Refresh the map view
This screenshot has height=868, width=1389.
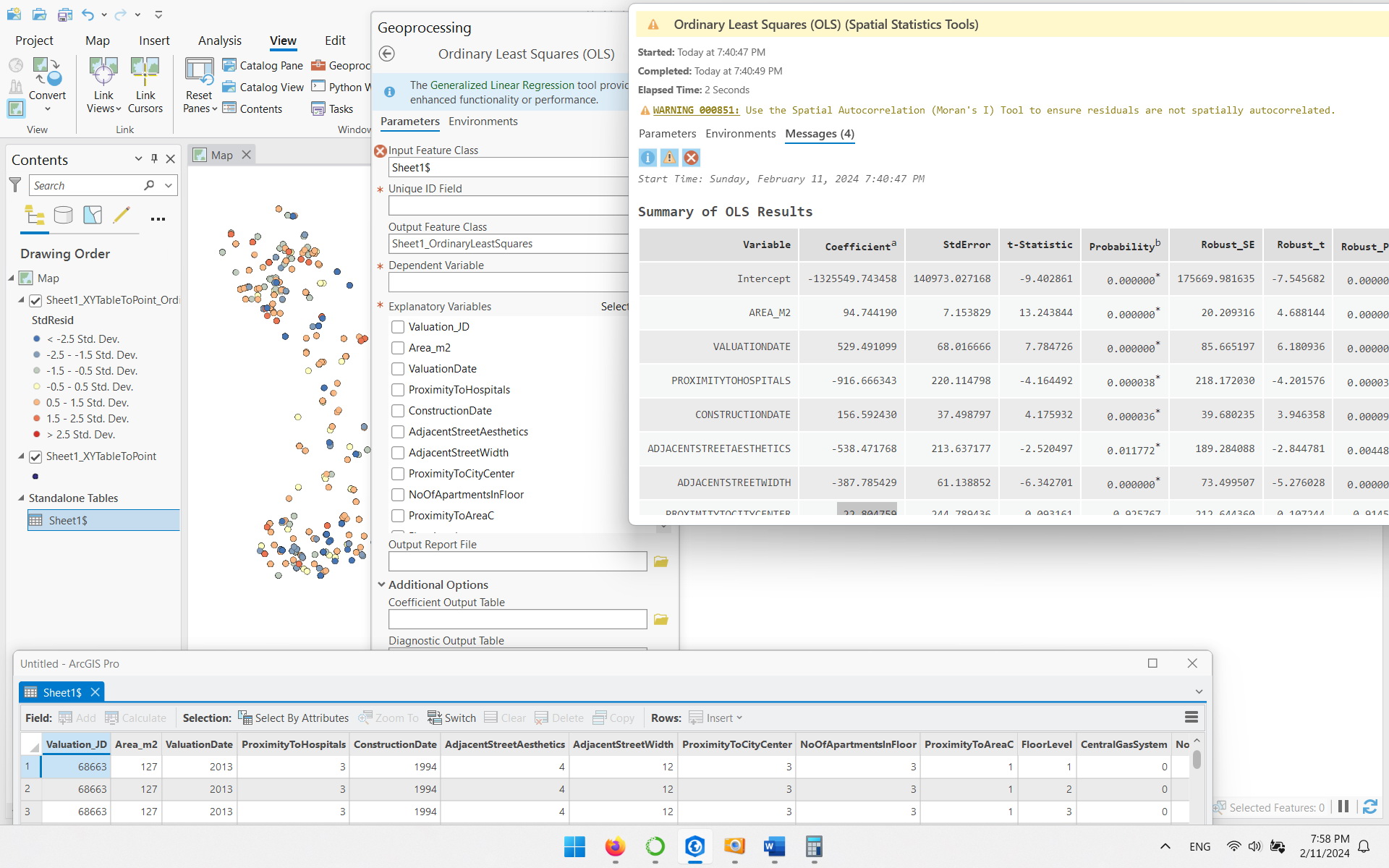pos(1369,807)
